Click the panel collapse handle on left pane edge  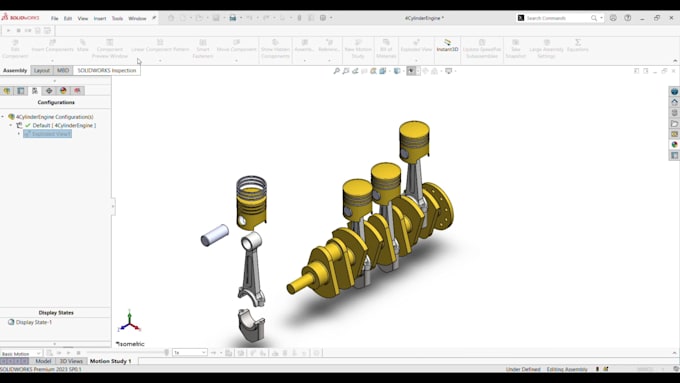[x=113, y=206]
